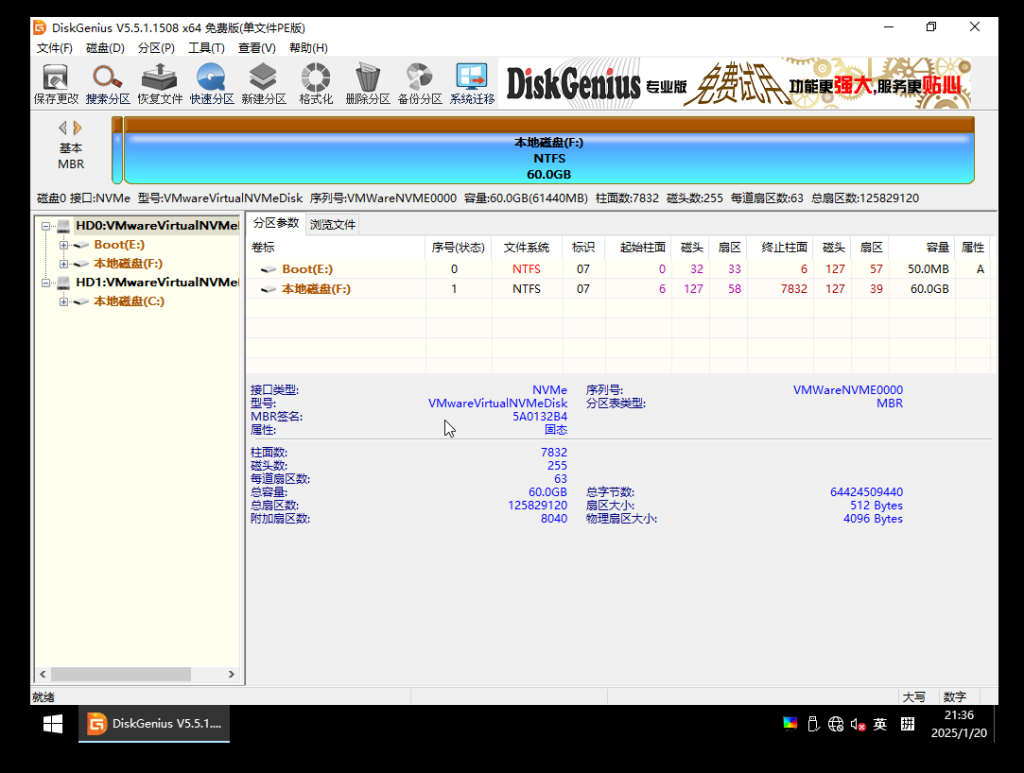Open the 备份分区 (Backup Partition) tool
Screen dimensions: 1024x773
click(419, 84)
